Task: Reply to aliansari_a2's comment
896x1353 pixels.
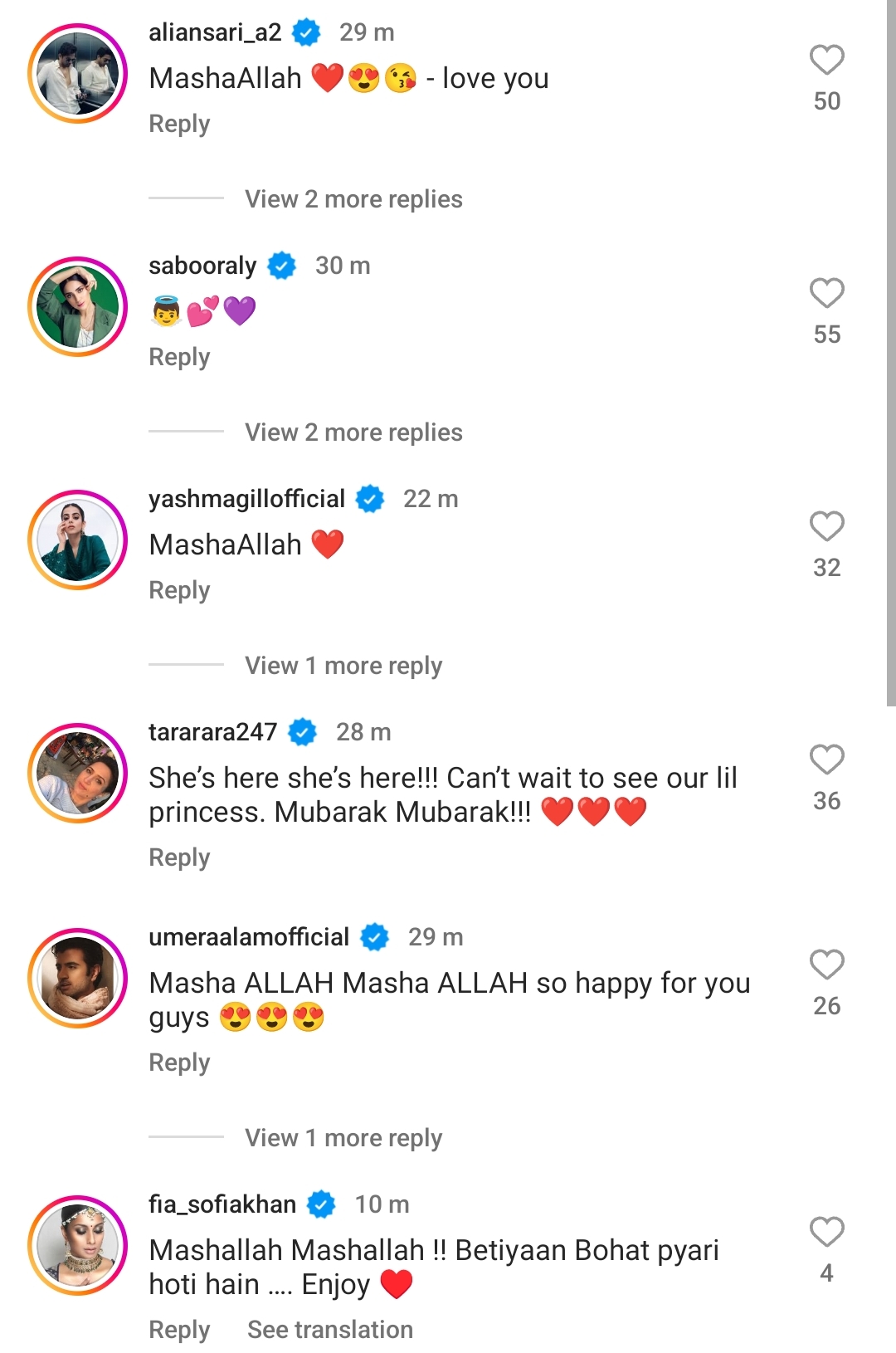Action: point(179,124)
